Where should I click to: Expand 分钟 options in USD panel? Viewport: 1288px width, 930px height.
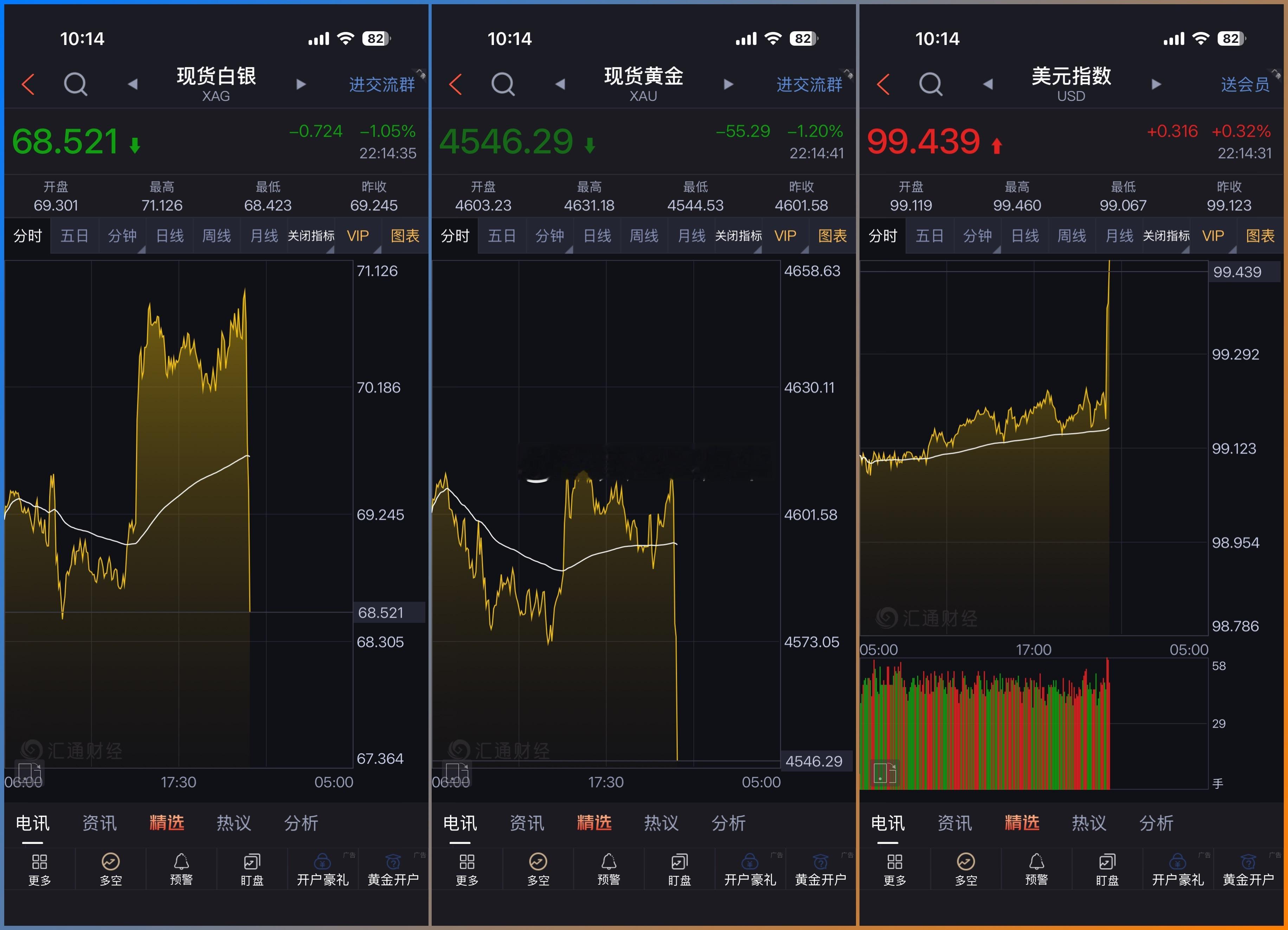tap(977, 236)
